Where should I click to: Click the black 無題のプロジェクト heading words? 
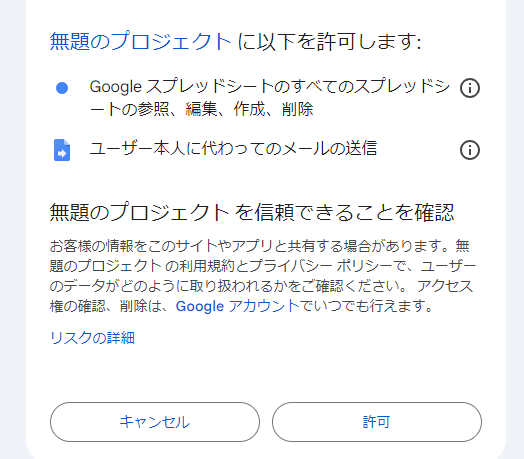[139, 212]
